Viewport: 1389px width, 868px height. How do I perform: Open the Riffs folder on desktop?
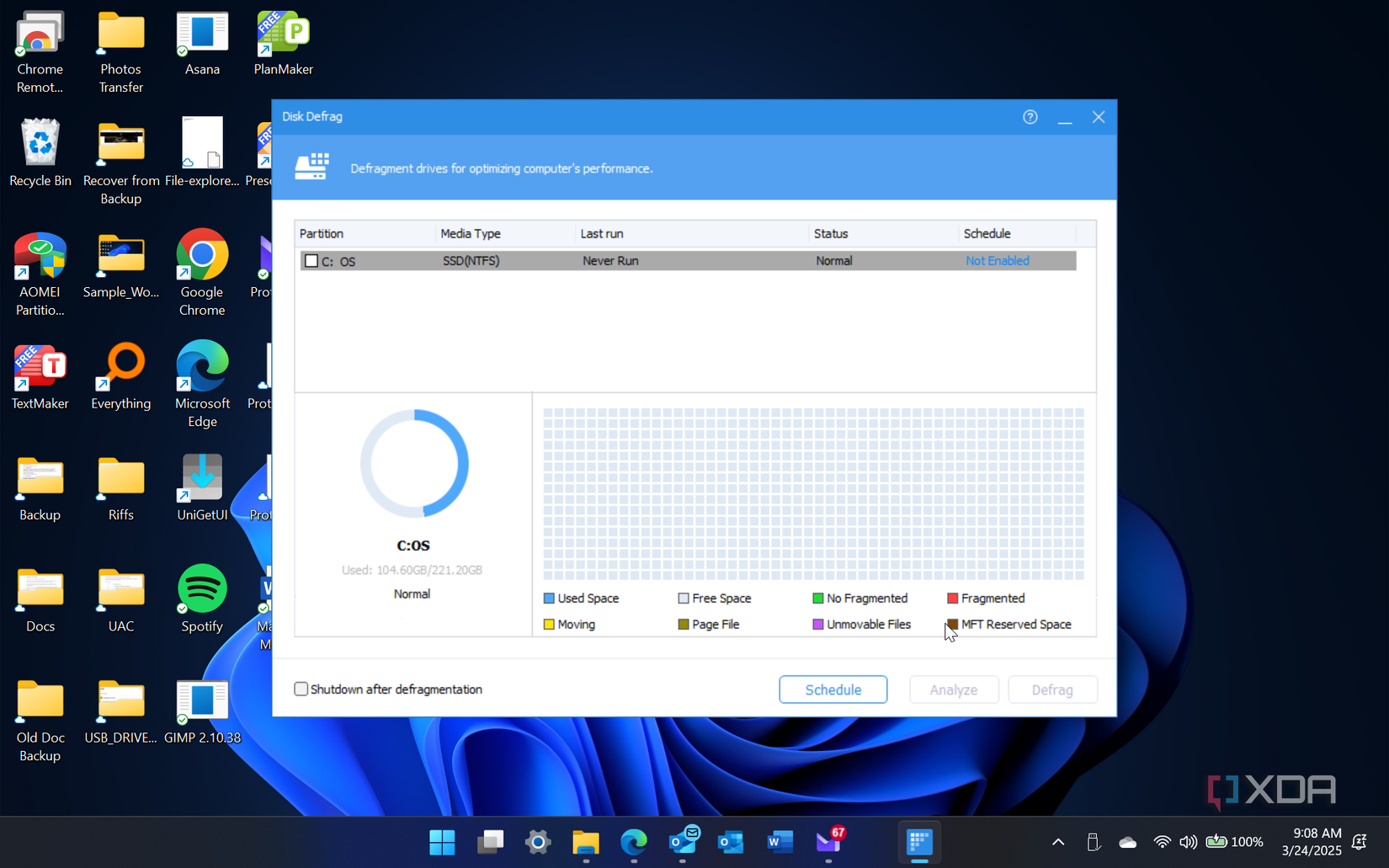121,488
